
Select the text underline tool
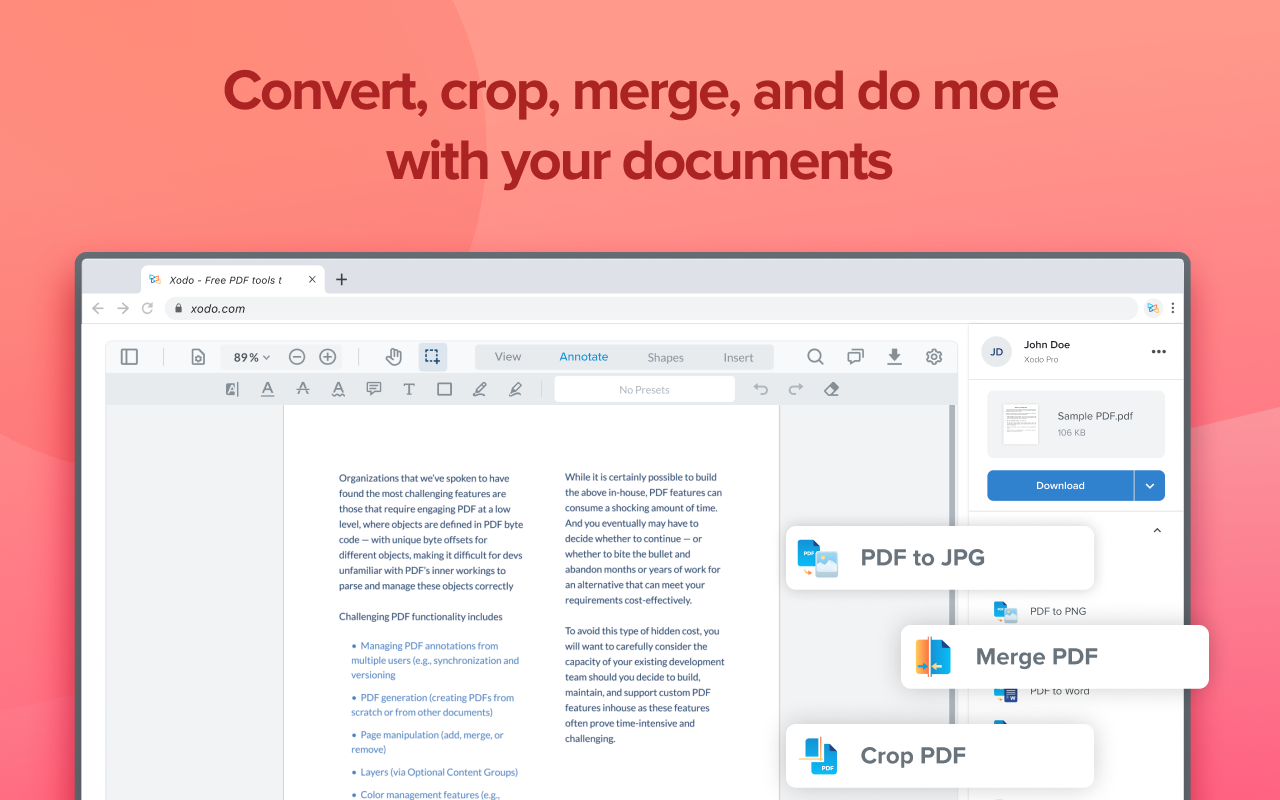267,389
